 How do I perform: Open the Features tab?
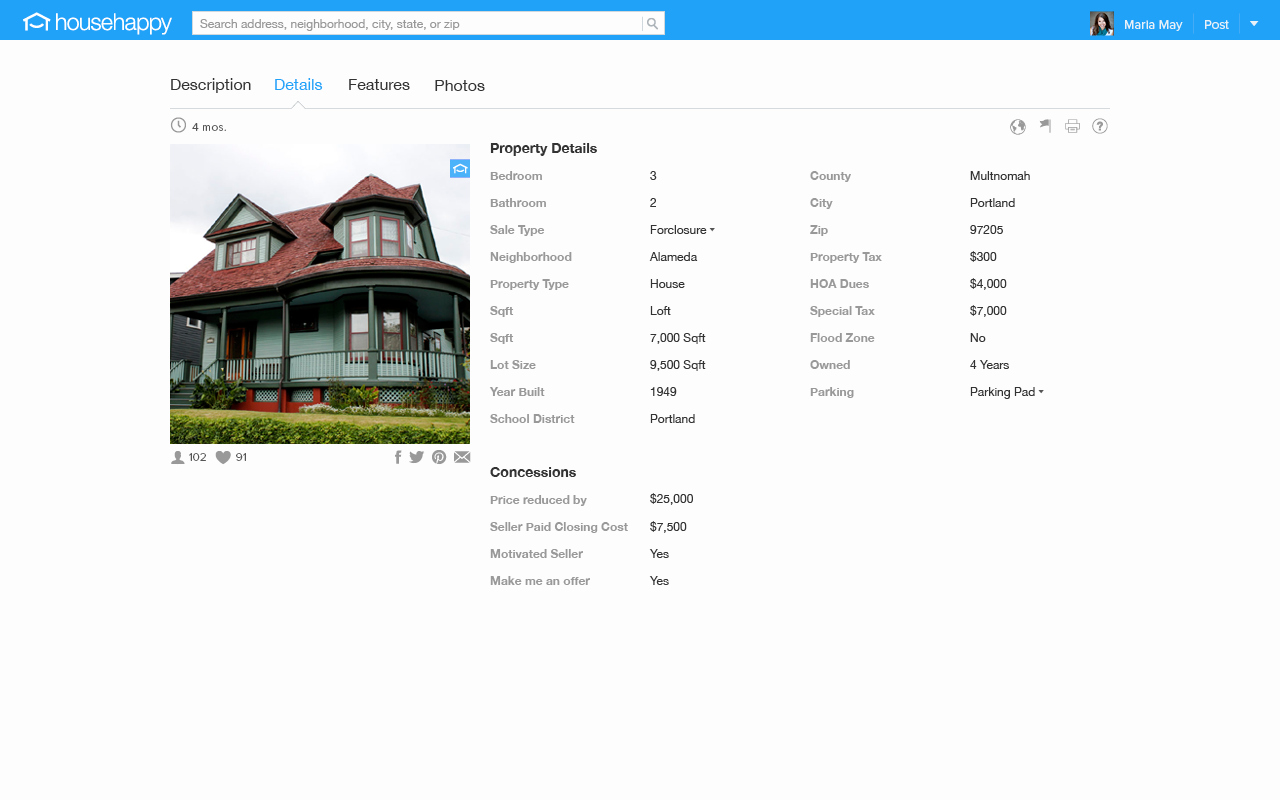tap(378, 85)
